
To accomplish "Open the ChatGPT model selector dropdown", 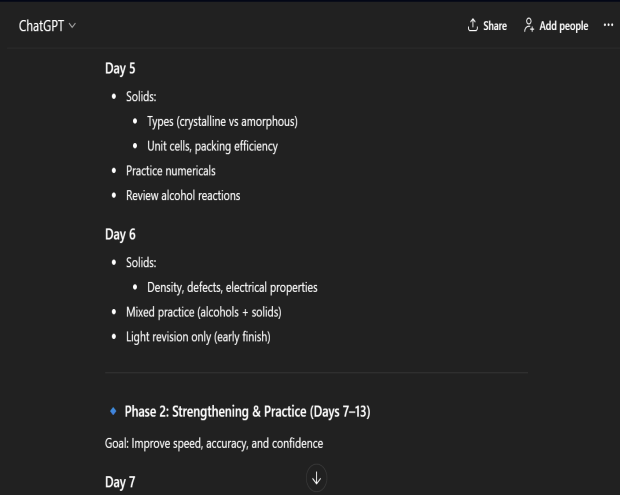I will 48,26.
